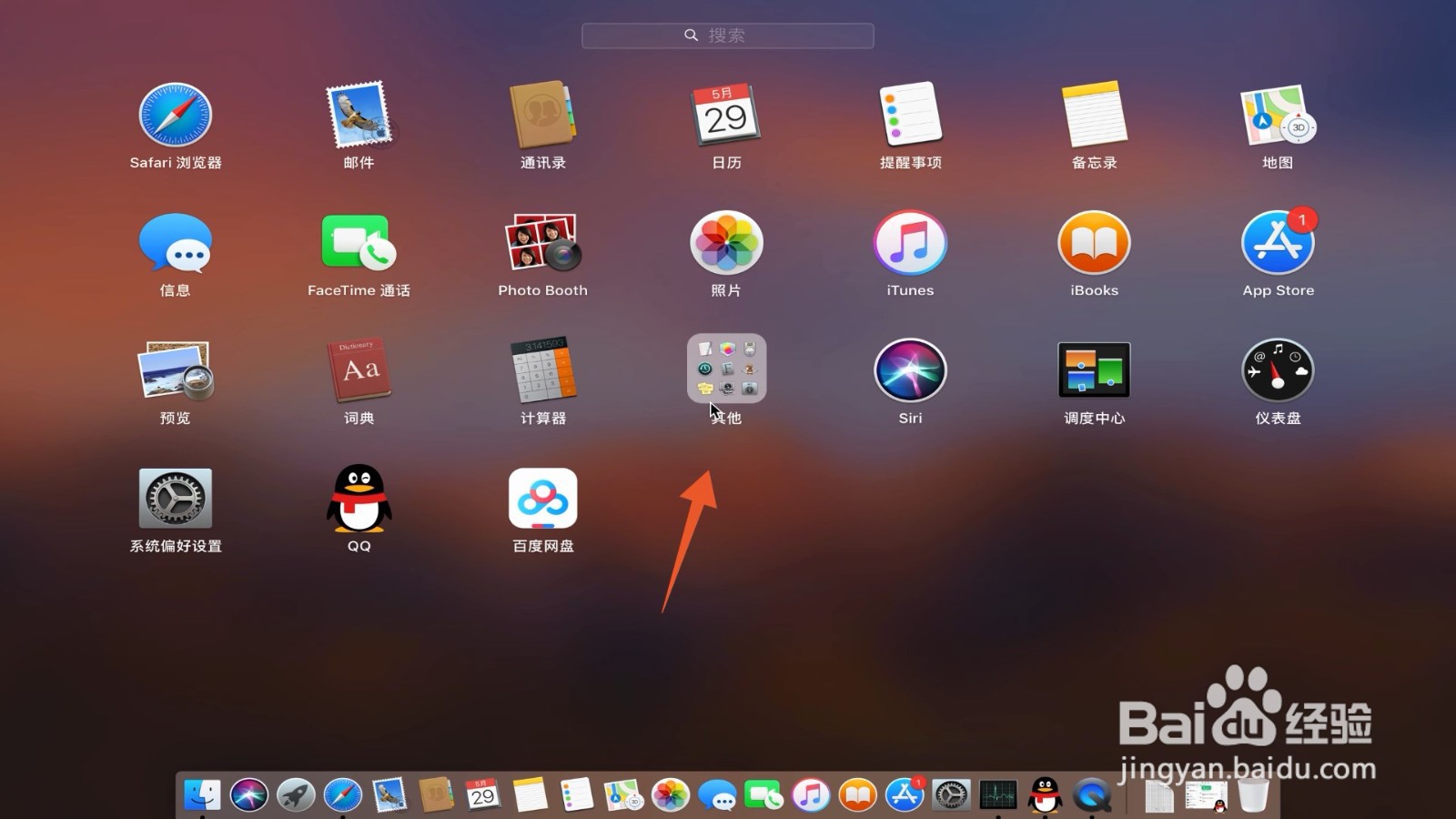The image size is (1456, 819).
Task: Open 计算器 in Launchpad
Action: [x=543, y=371]
